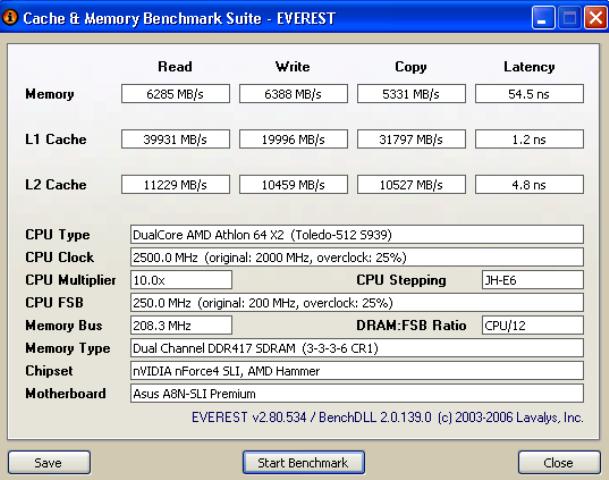Click the title bar text Cache & Memory Benchmark Suite
Image resolution: width=609 pixels, height=480 pixels.
[x=142, y=18]
